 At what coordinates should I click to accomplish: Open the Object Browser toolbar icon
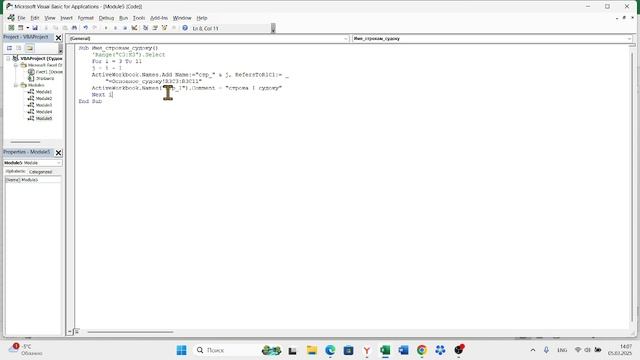point(164,28)
